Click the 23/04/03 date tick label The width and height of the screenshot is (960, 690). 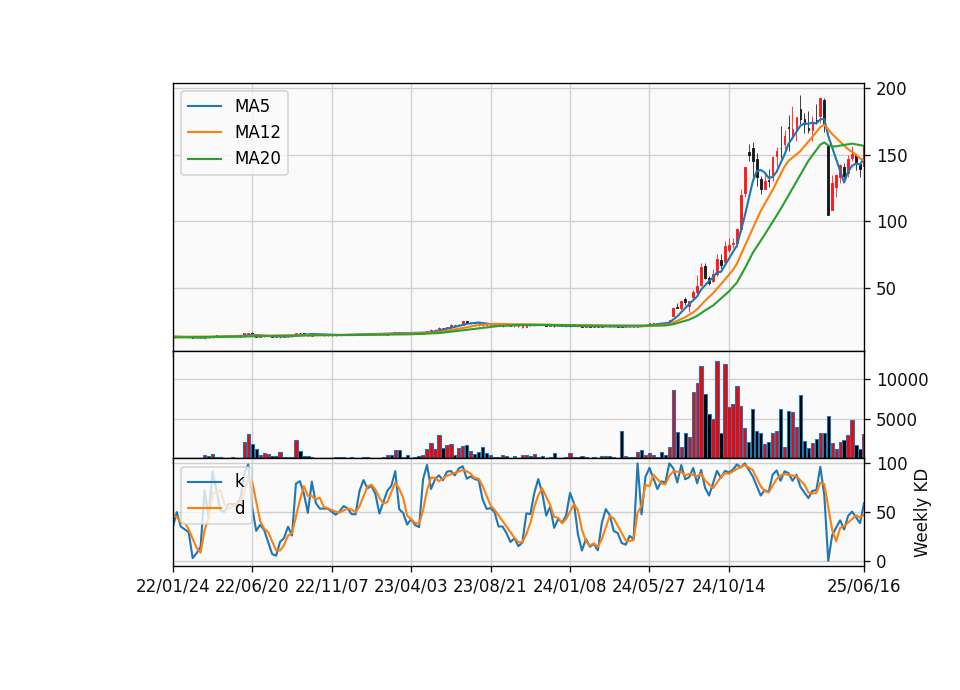411,586
